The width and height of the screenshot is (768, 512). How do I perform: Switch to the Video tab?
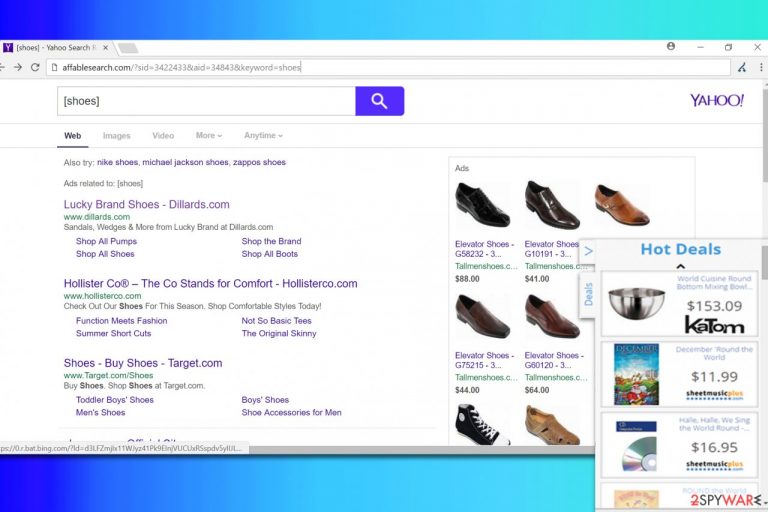(x=163, y=136)
